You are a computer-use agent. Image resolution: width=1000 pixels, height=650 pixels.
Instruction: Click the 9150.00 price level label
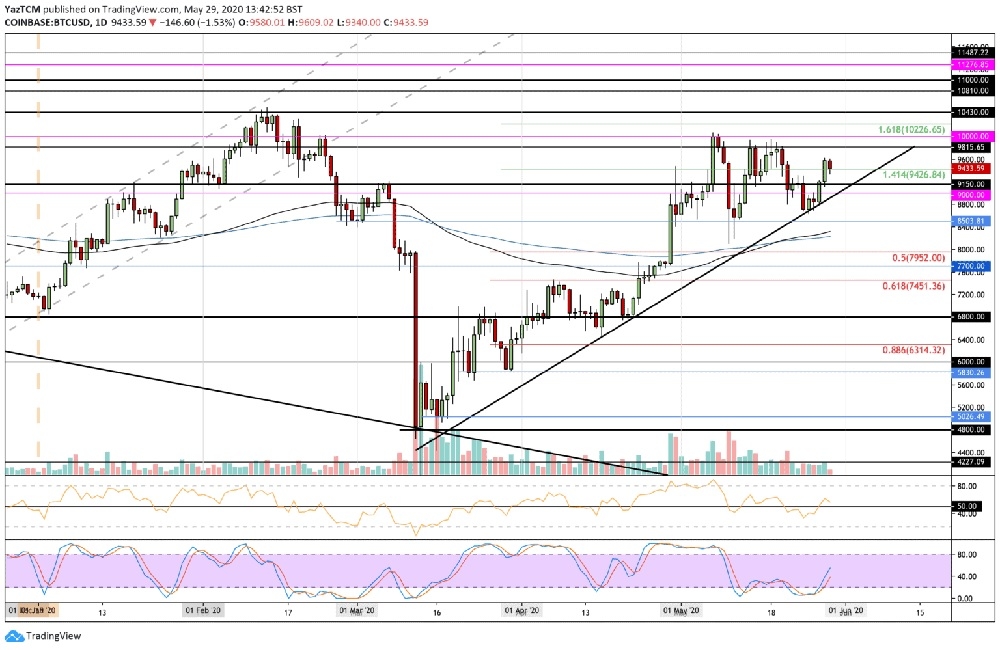coord(971,184)
